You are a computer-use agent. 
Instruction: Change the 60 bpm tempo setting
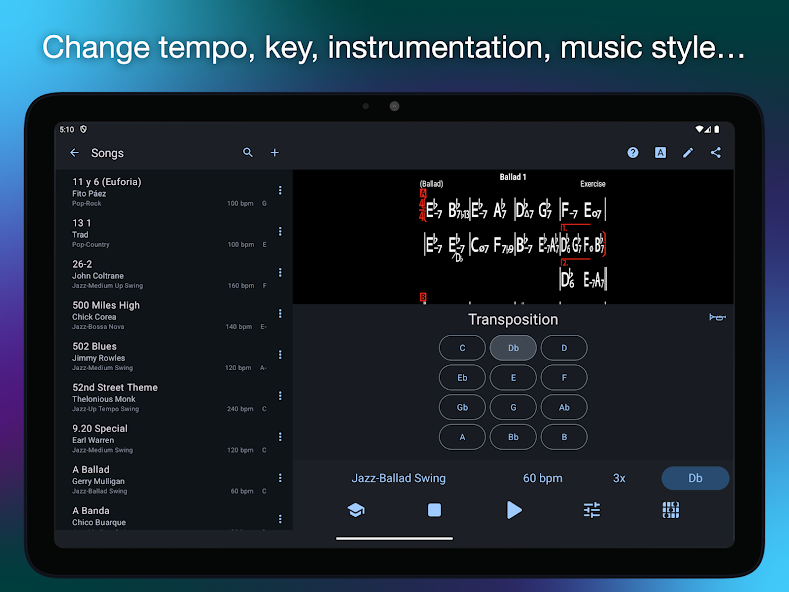(x=543, y=478)
